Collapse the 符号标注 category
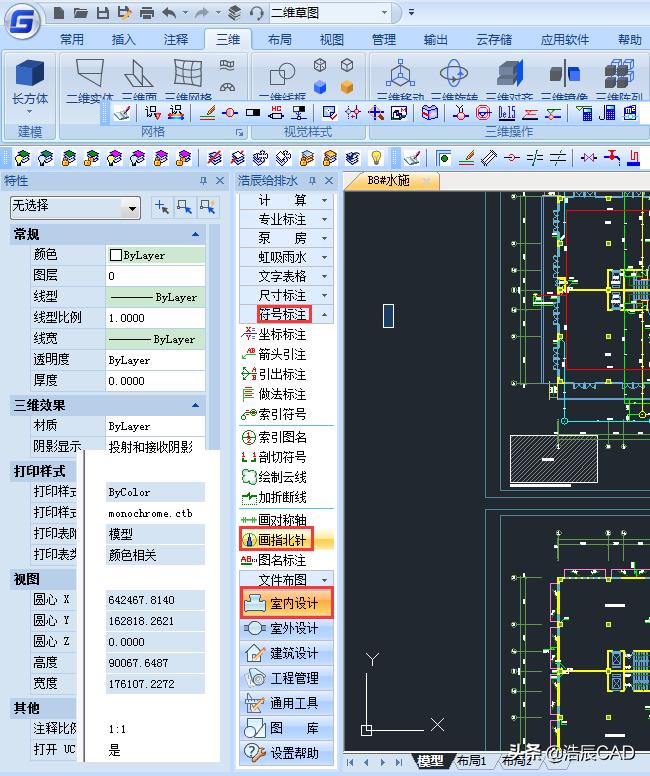The image size is (650, 776). 324,314
